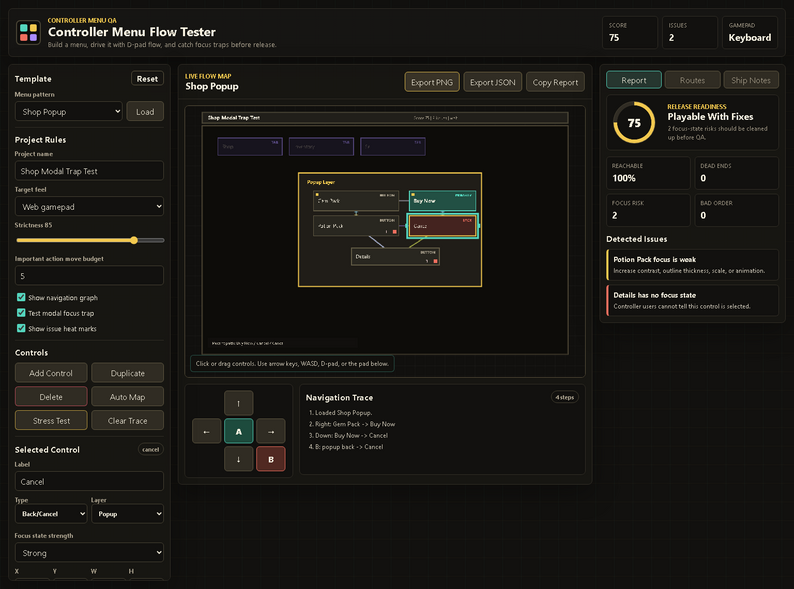Image resolution: width=794 pixels, height=589 pixels.
Task: Click the '4 steps' trace badge
Action: (x=565, y=397)
